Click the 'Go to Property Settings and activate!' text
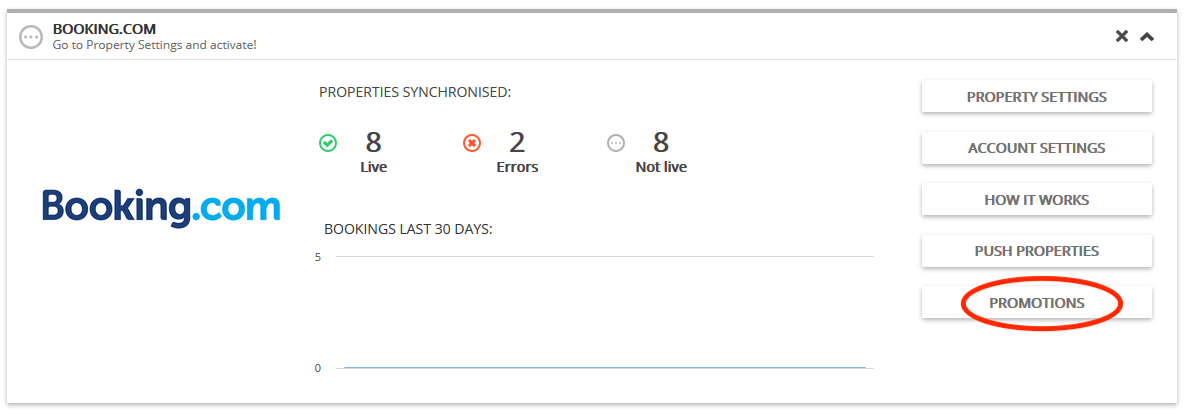The width and height of the screenshot is (1190, 414). [x=154, y=45]
